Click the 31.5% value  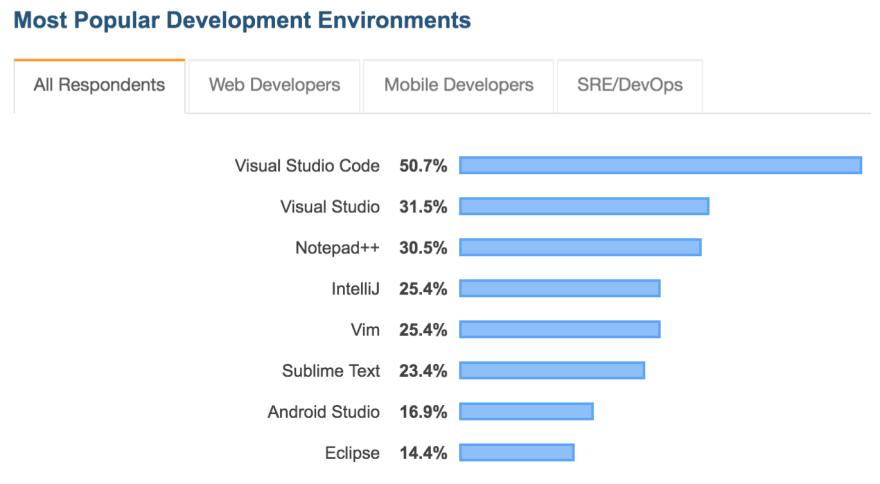[x=423, y=207]
